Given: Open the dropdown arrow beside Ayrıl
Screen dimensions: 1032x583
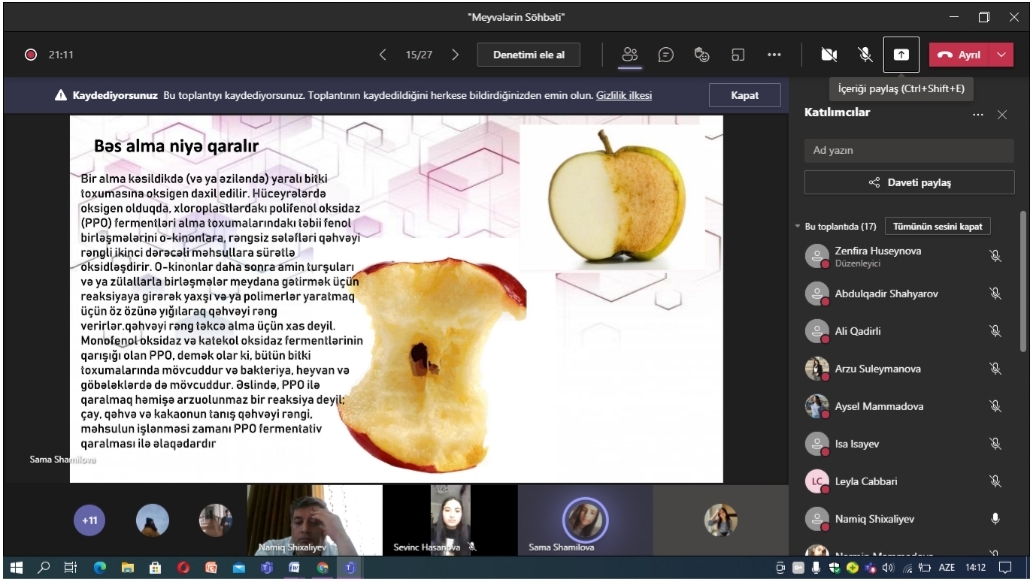Looking at the screenshot, I should 1003,55.
